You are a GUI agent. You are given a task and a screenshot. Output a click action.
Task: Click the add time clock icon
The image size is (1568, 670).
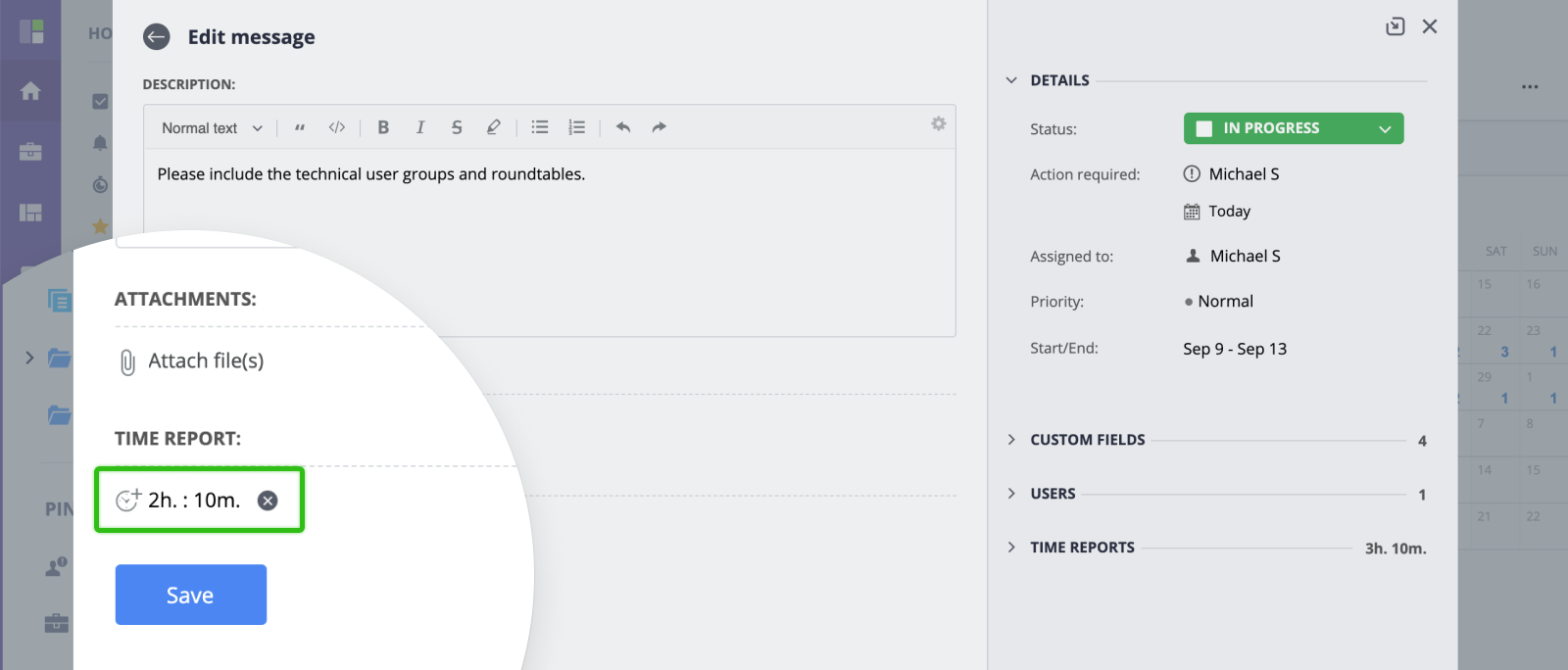pos(128,500)
